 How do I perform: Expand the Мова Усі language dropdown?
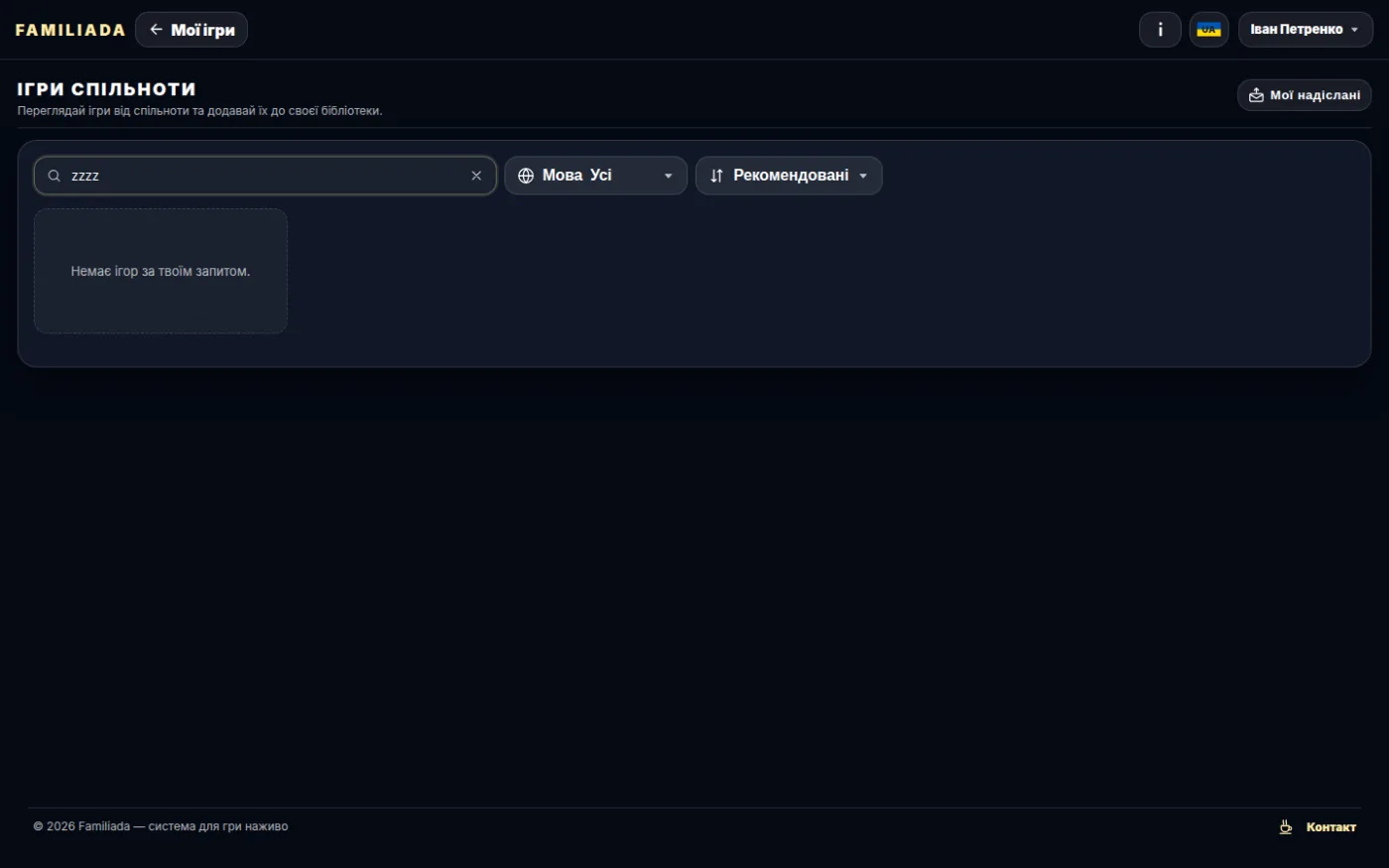click(595, 176)
